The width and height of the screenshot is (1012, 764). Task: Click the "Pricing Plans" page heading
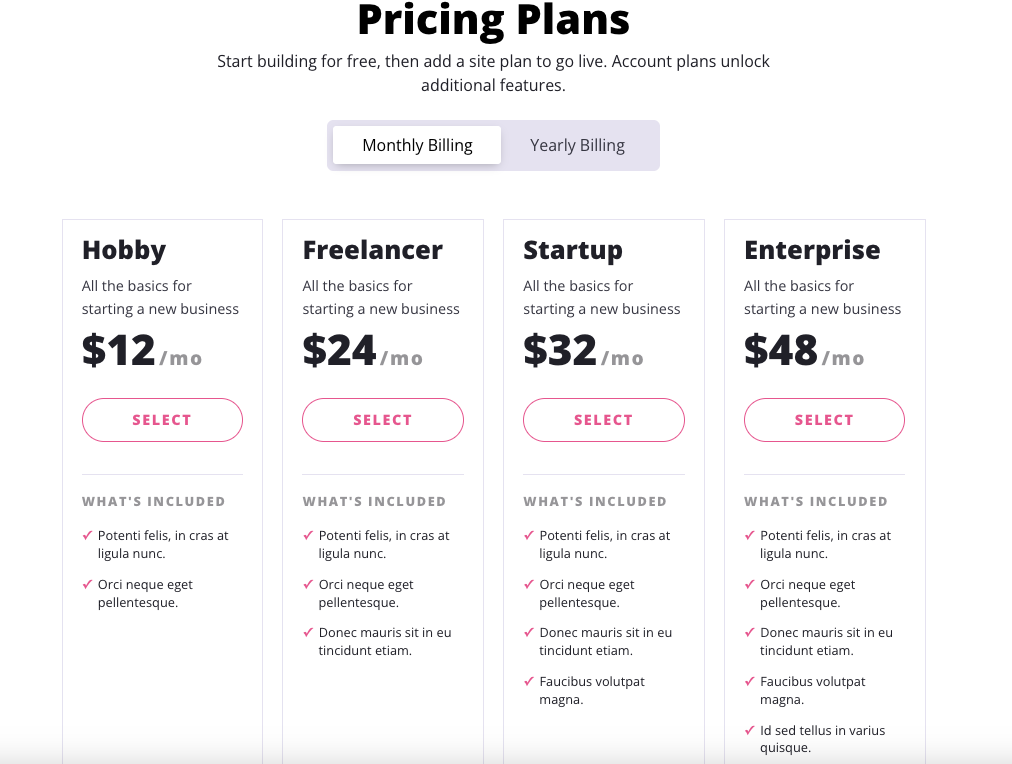click(493, 19)
